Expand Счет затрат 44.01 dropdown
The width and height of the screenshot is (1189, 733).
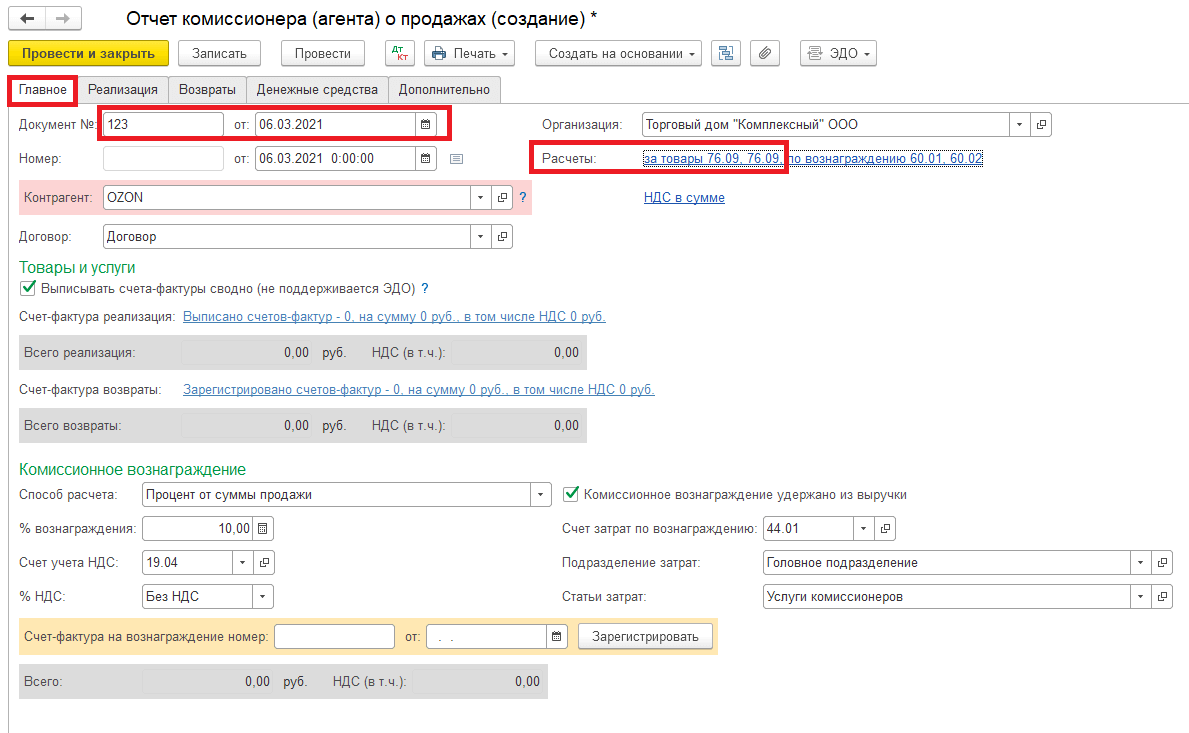coord(864,528)
